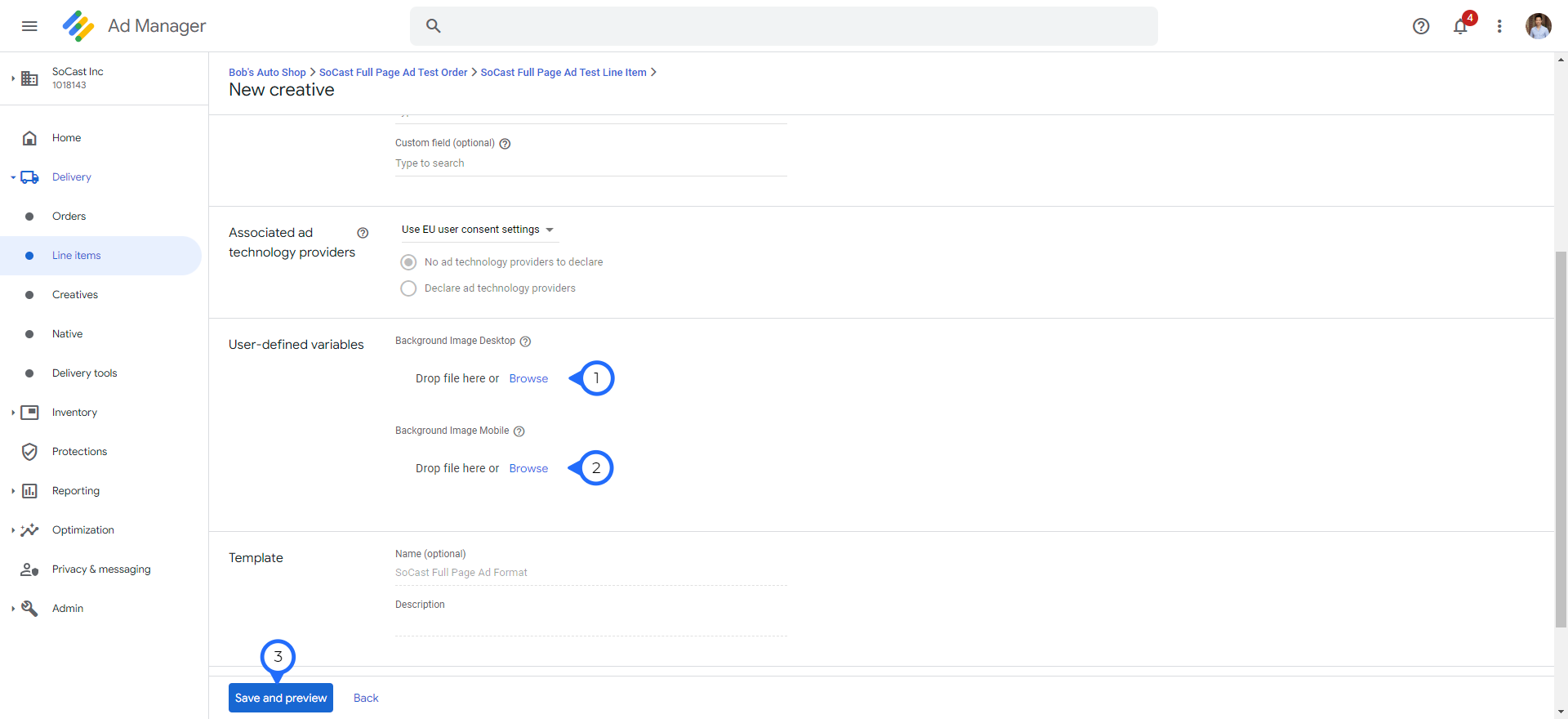Click the Inventory icon
This screenshot has height=719, width=1568.
[29, 413]
